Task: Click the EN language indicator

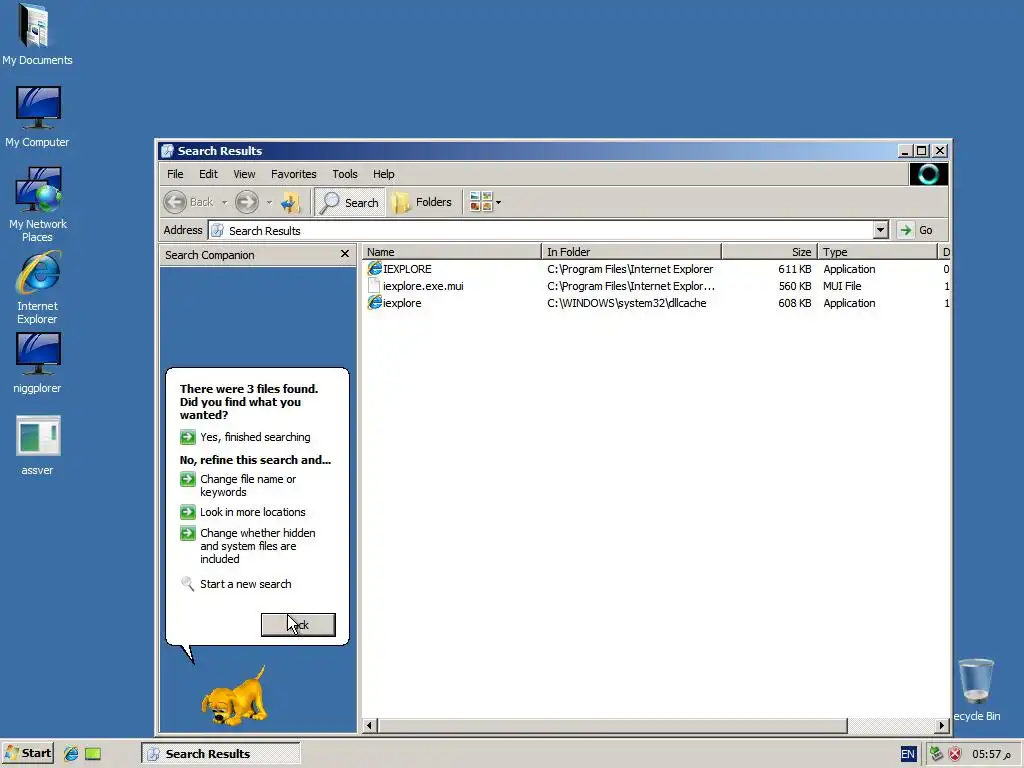Action: click(908, 754)
